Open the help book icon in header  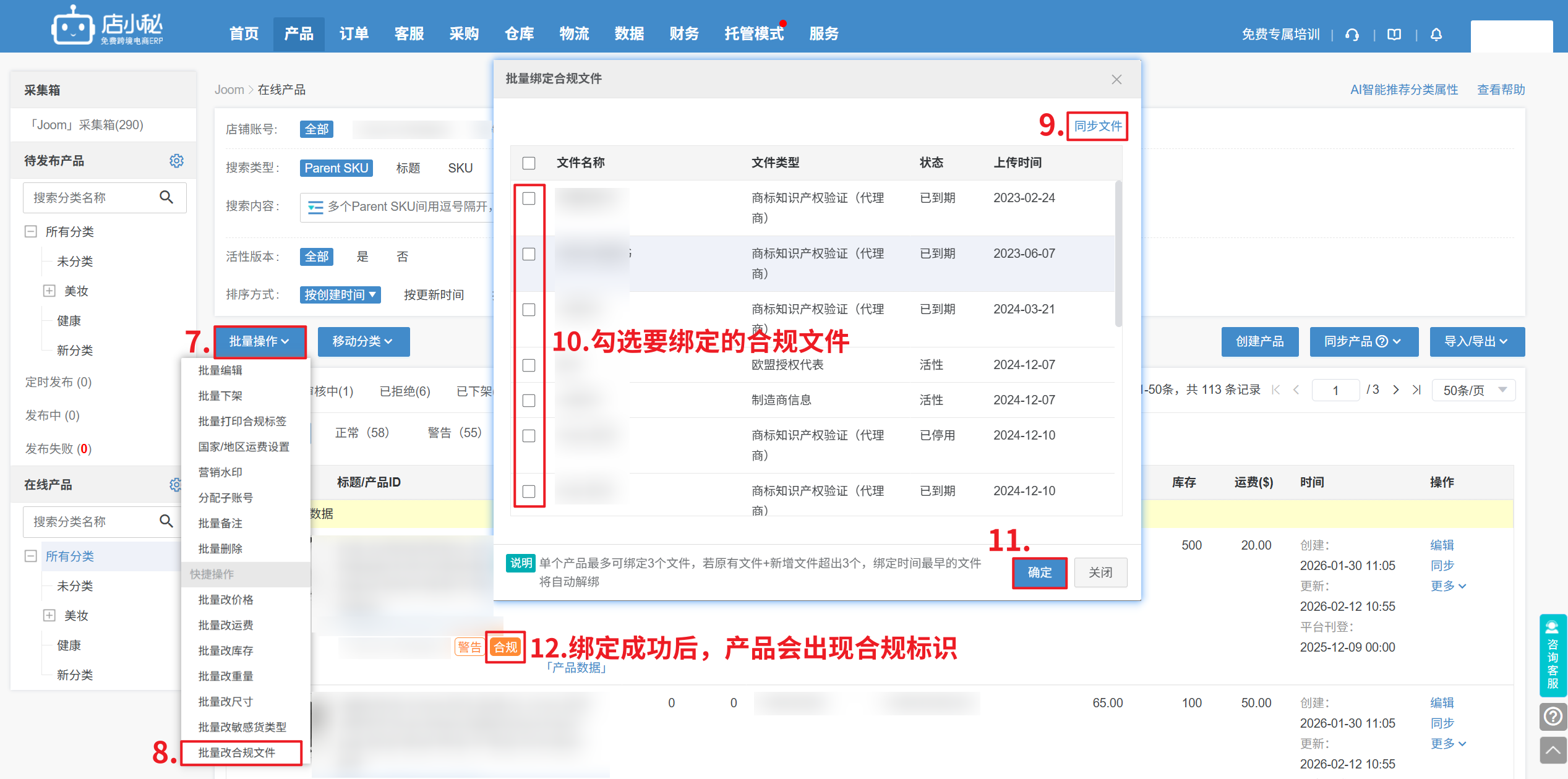(x=1394, y=35)
